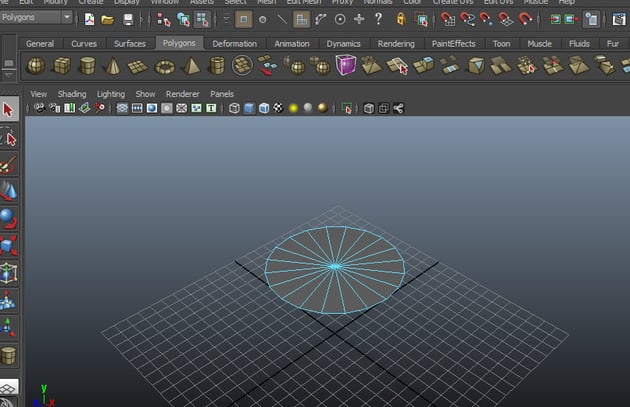This screenshot has width=630, height=407.
Task: Create a polygon cone from the shelf
Action: [113, 66]
